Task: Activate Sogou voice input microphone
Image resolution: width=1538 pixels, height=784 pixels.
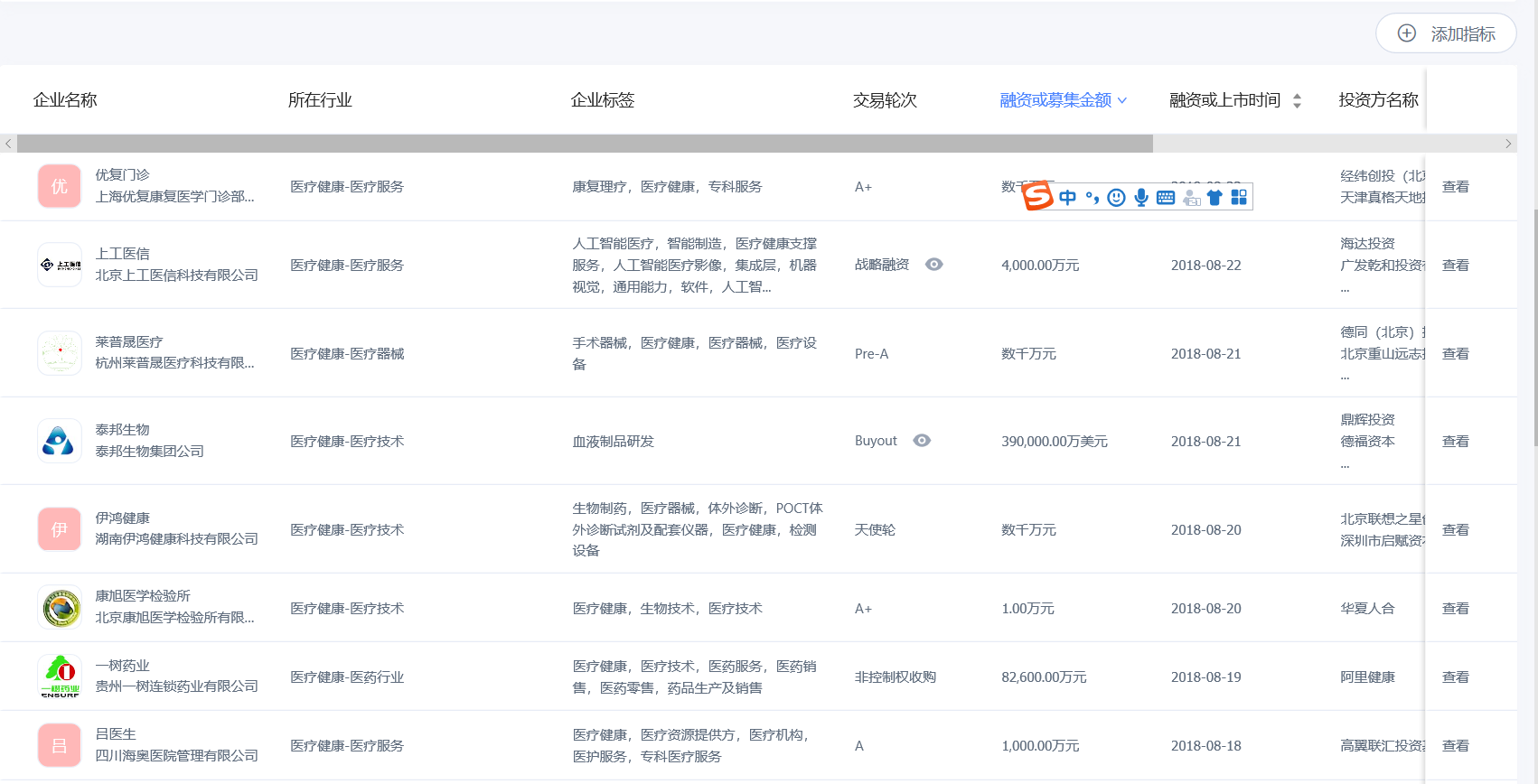Action: [1141, 197]
